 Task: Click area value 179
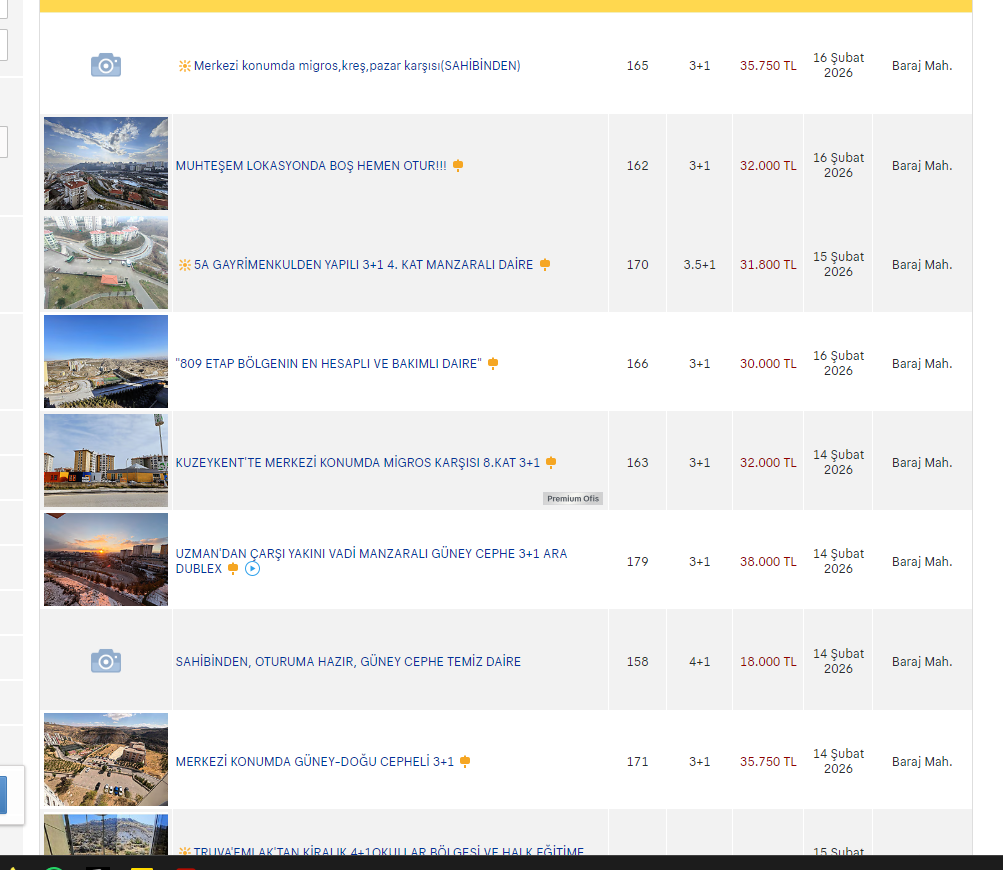point(638,562)
